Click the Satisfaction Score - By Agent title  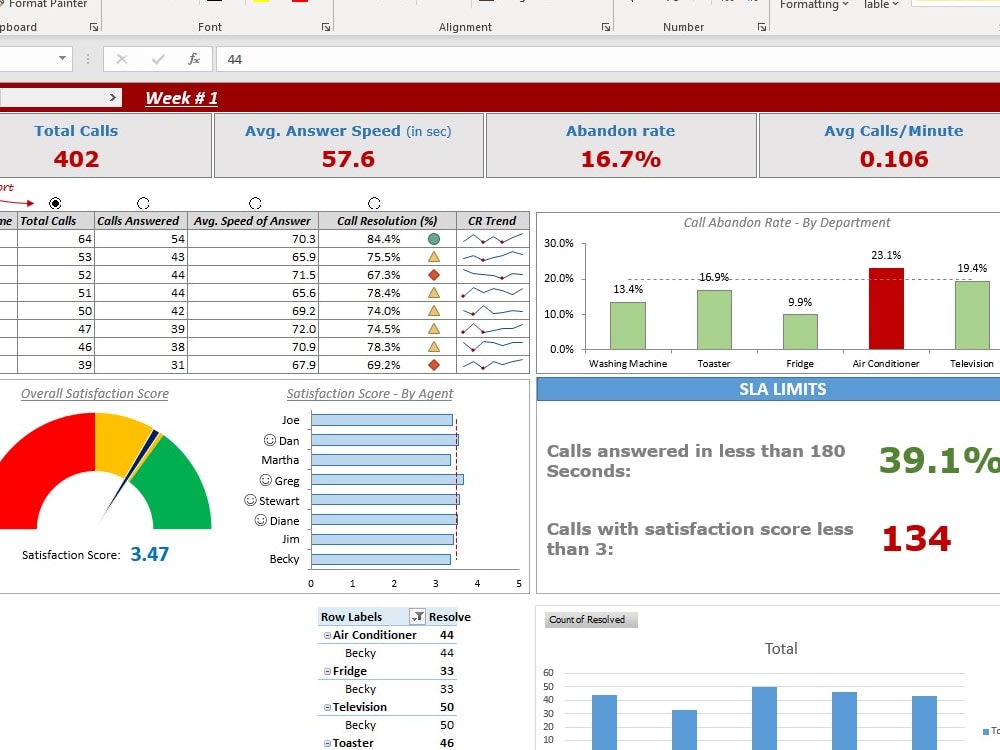[370, 393]
